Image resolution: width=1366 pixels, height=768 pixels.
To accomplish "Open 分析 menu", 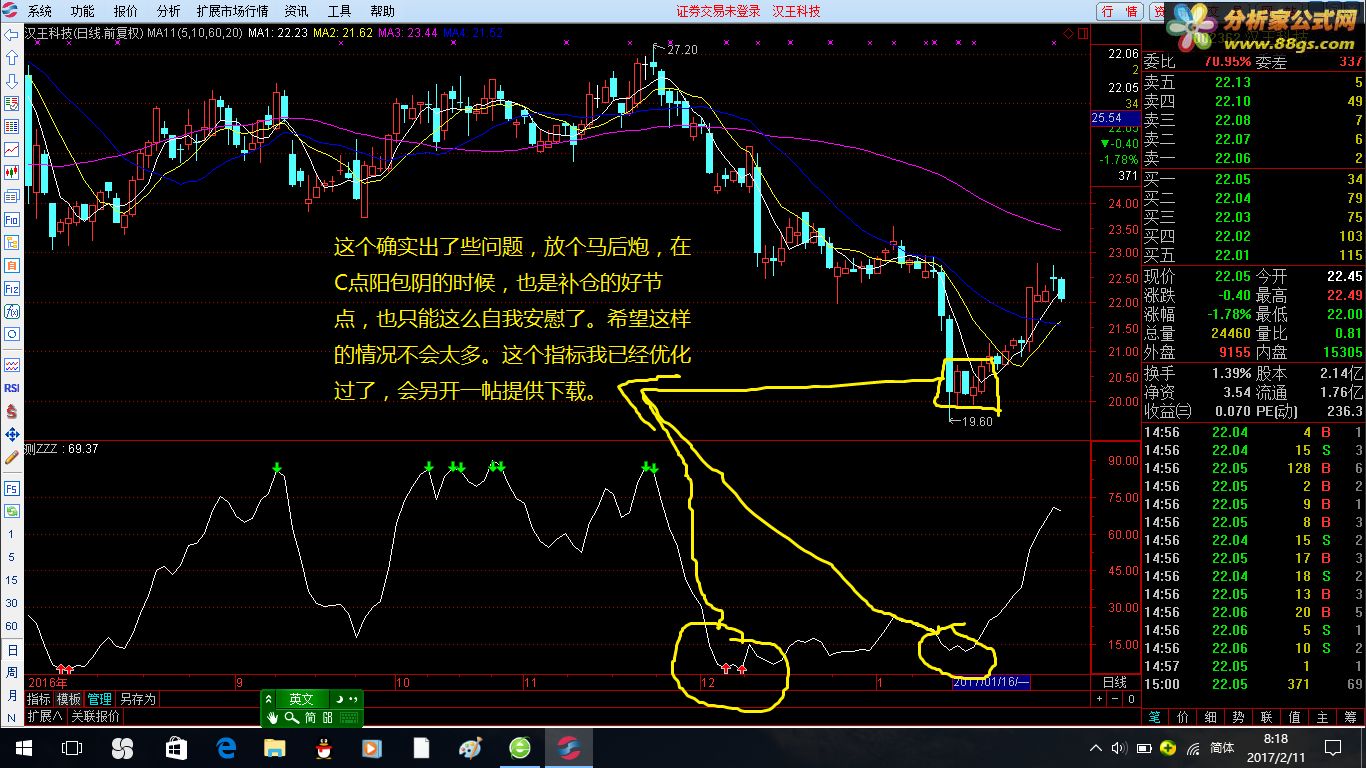I will 169,11.
